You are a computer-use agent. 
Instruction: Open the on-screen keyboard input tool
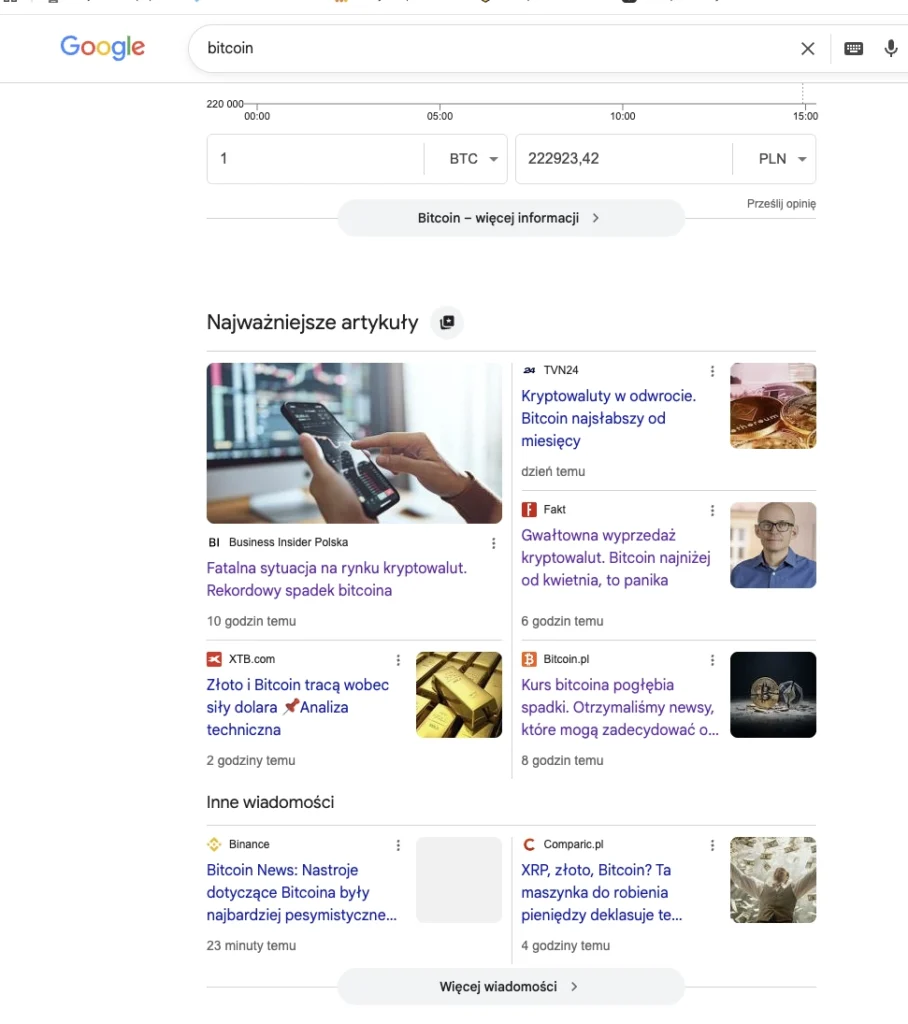pyautogui.click(x=853, y=48)
